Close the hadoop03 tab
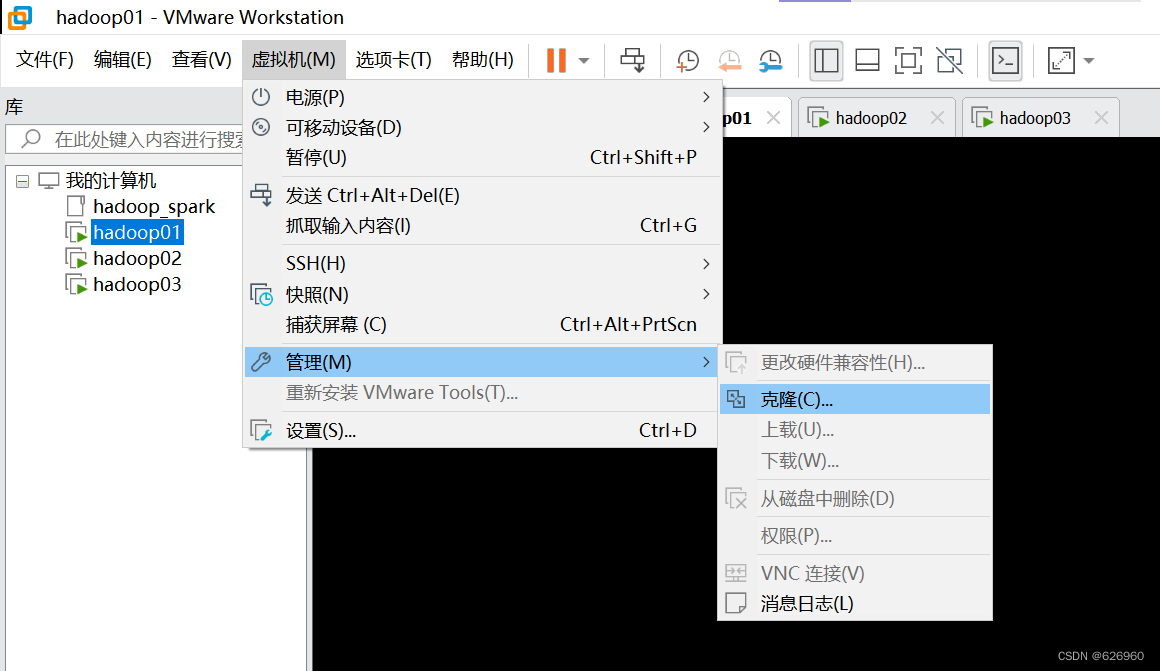The image size is (1160, 671). [1101, 118]
